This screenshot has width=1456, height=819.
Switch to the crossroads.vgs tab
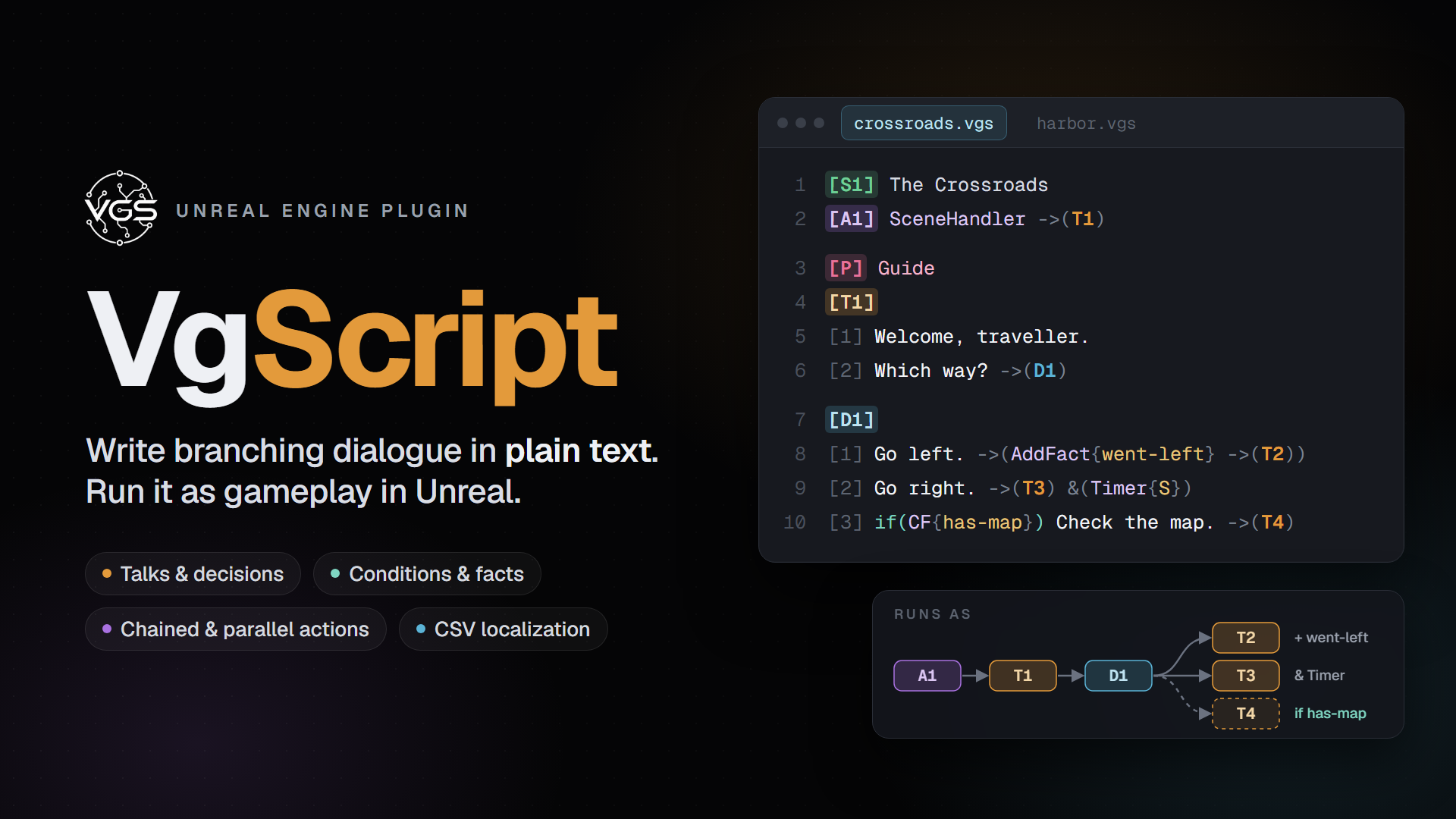tap(924, 123)
